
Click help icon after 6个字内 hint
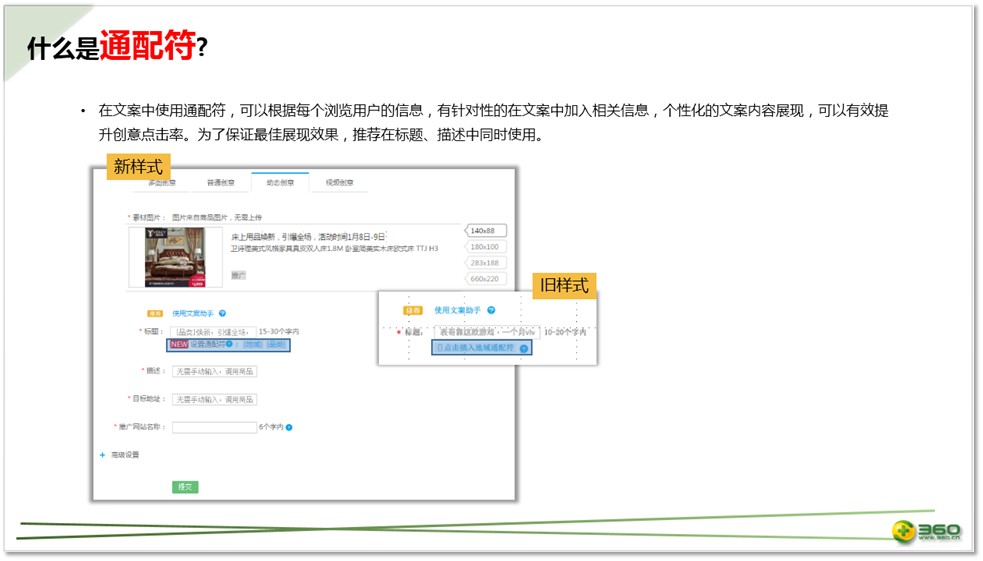click(289, 428)
